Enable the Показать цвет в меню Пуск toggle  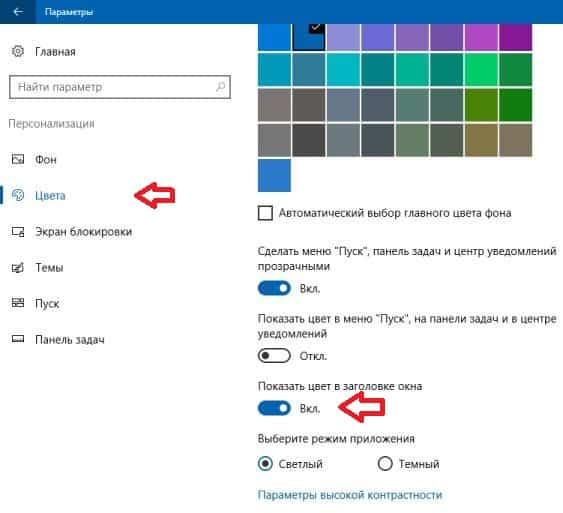click(274, 356)
